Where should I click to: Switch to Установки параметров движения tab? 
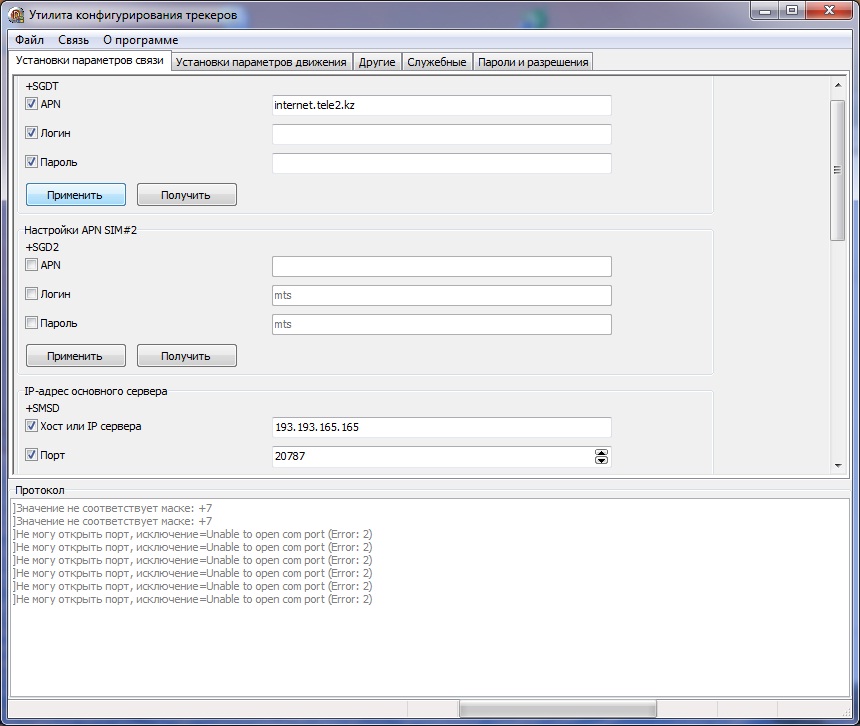pos(261,62)
